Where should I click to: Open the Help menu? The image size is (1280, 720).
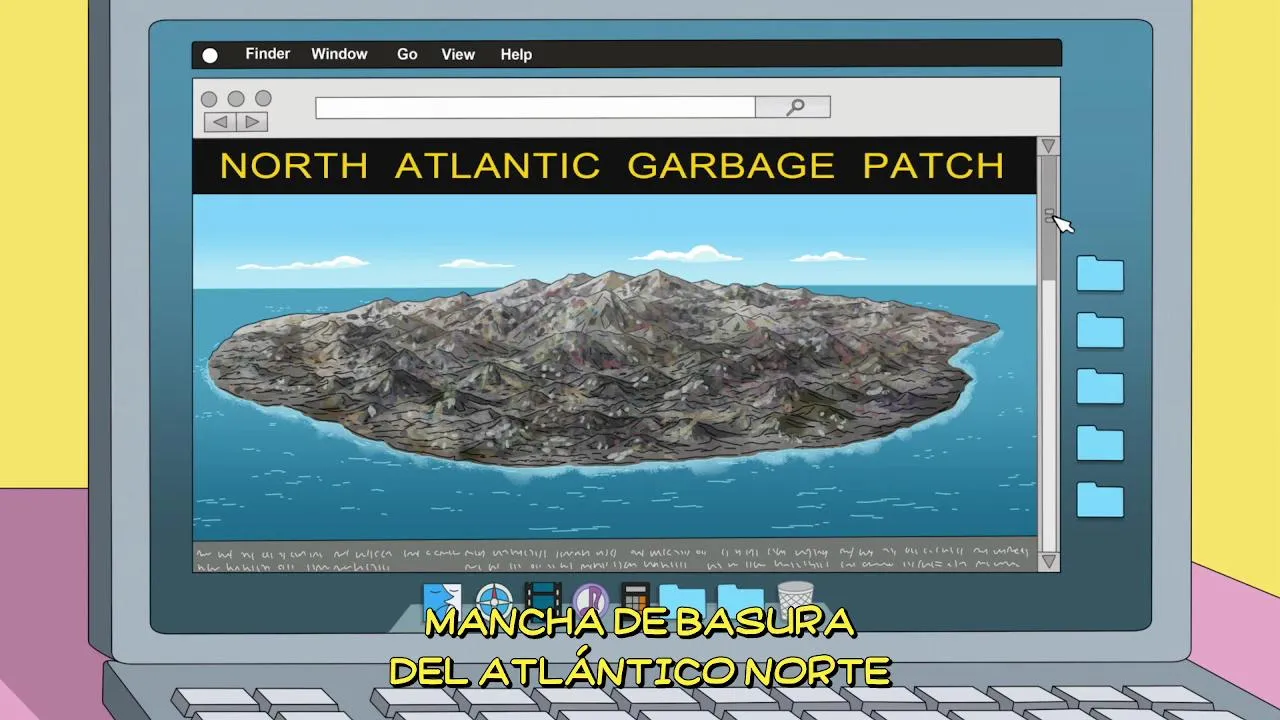(516, 54)
